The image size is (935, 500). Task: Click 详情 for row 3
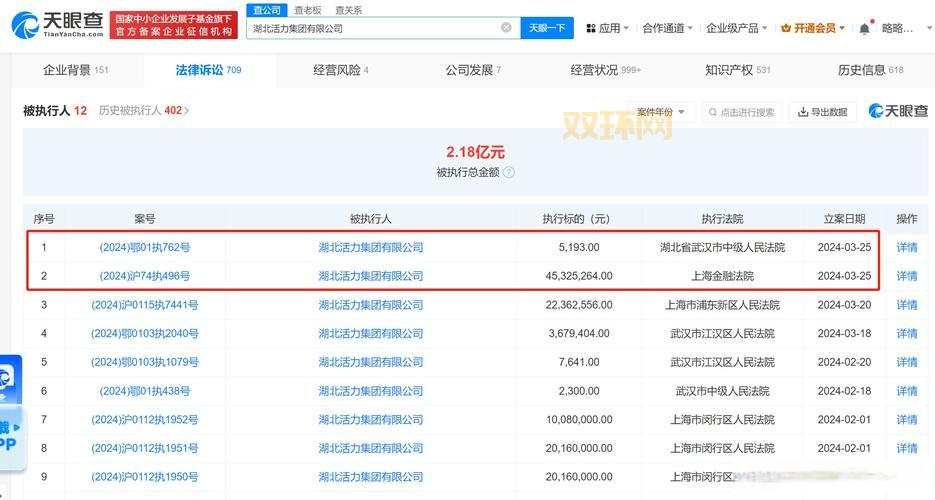point(907,305)
